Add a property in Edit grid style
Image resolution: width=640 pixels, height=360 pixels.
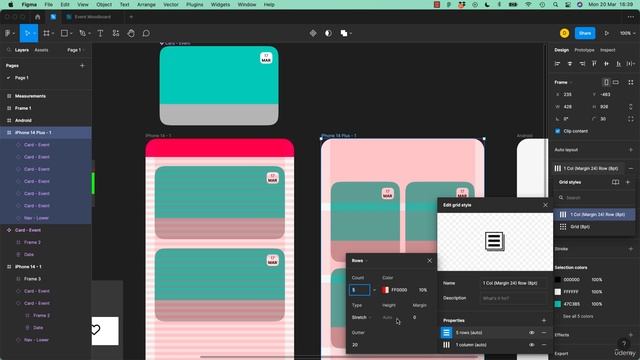[544, 321]
